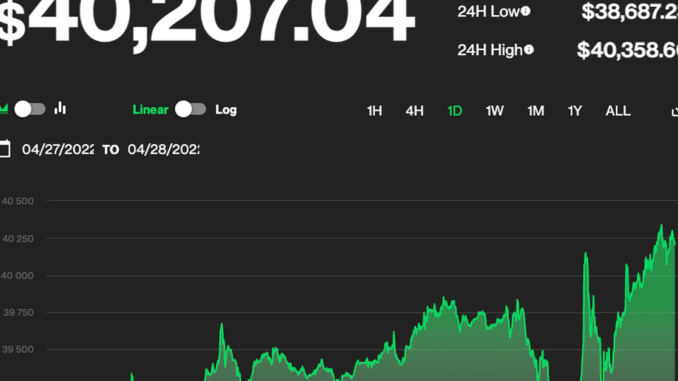Click the 24H High label

pos(490,50)
